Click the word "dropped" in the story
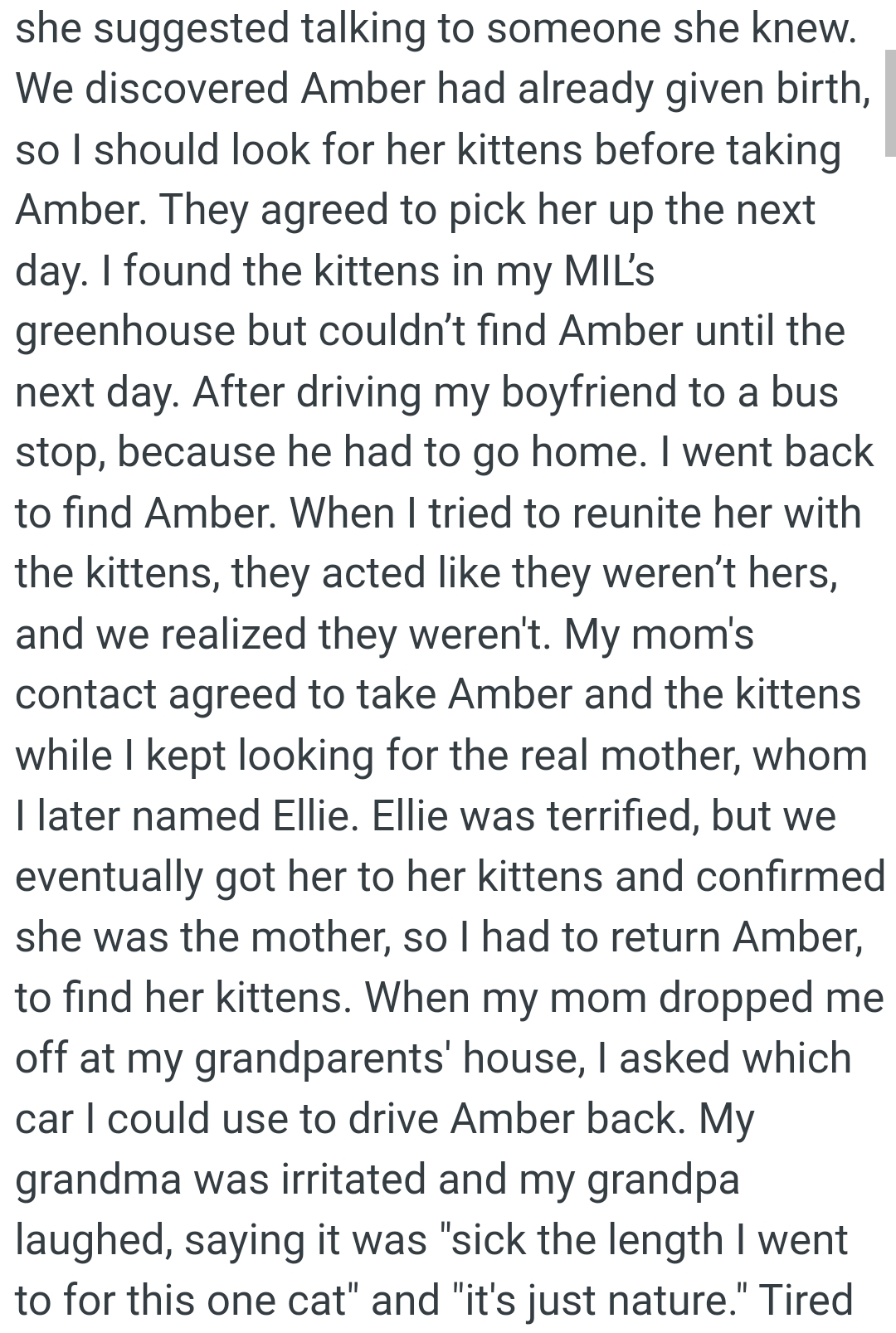Image resolution: width=896 pixels, height=1333 pixels. [x=736, y=998]
